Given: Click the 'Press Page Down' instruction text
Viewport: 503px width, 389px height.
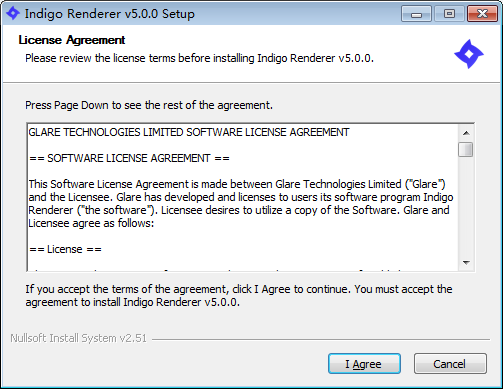Looking at the screenshot, I should 149,105.
